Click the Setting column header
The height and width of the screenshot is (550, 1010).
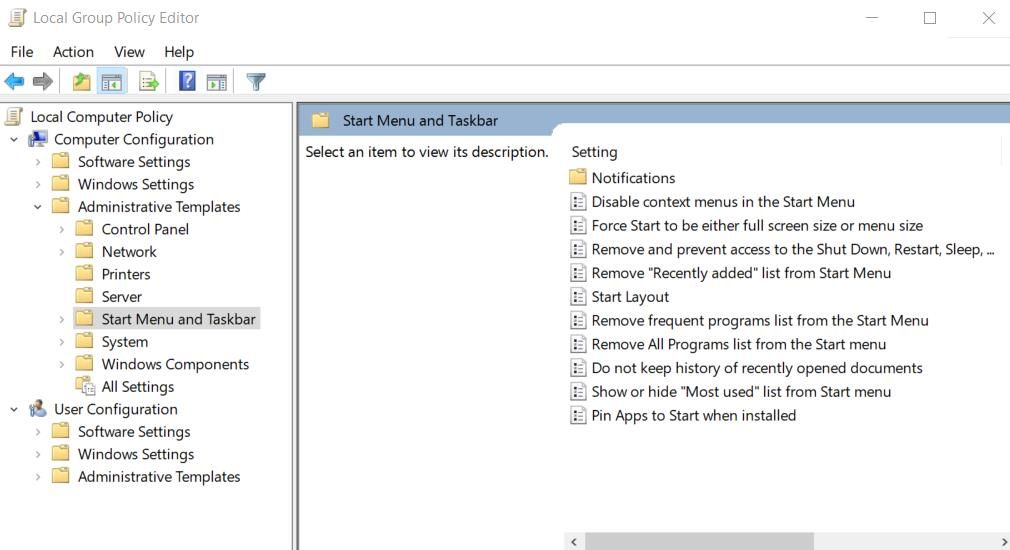click(594, 152)
